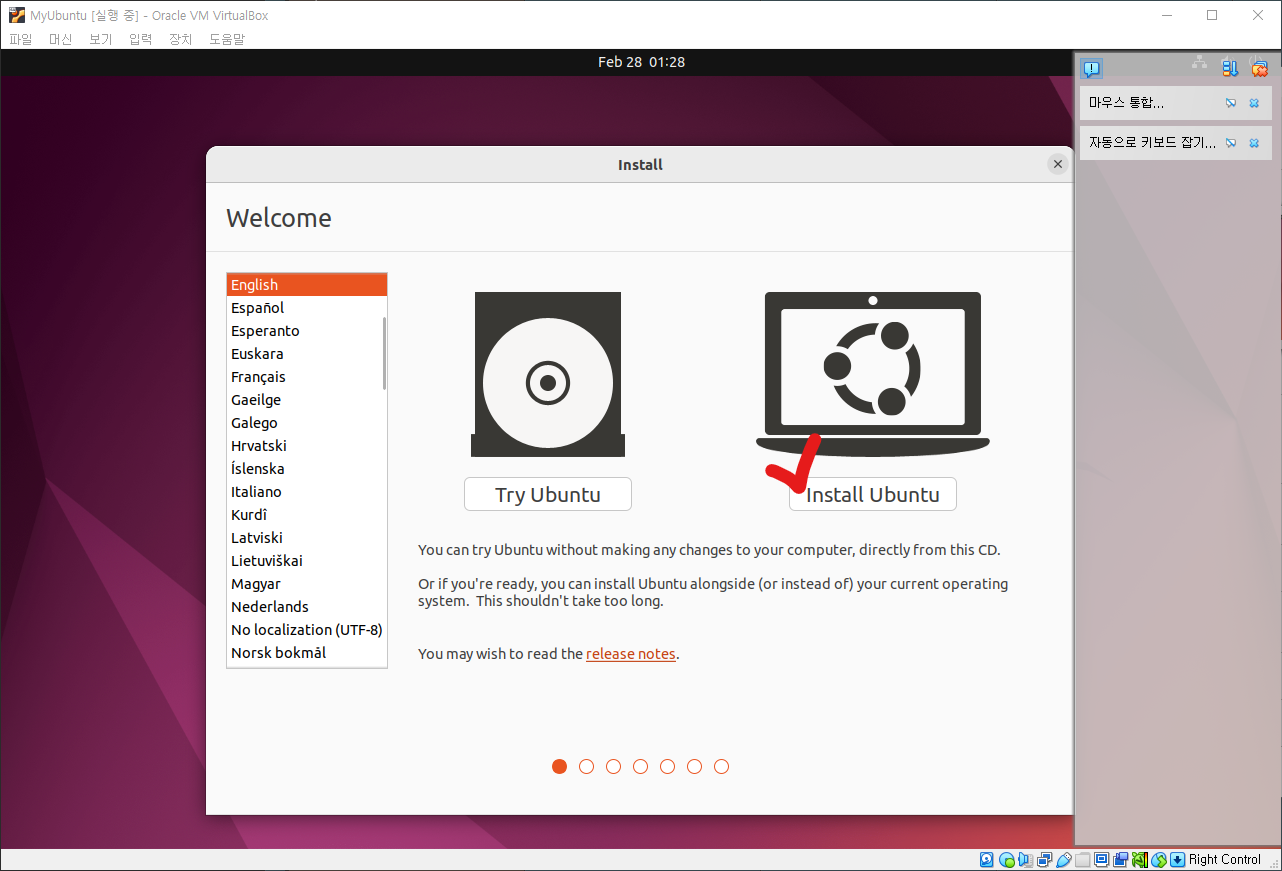Open the 도움말 menu
Viewport: 1282px width, 871px height.
(x=227, y=39)
